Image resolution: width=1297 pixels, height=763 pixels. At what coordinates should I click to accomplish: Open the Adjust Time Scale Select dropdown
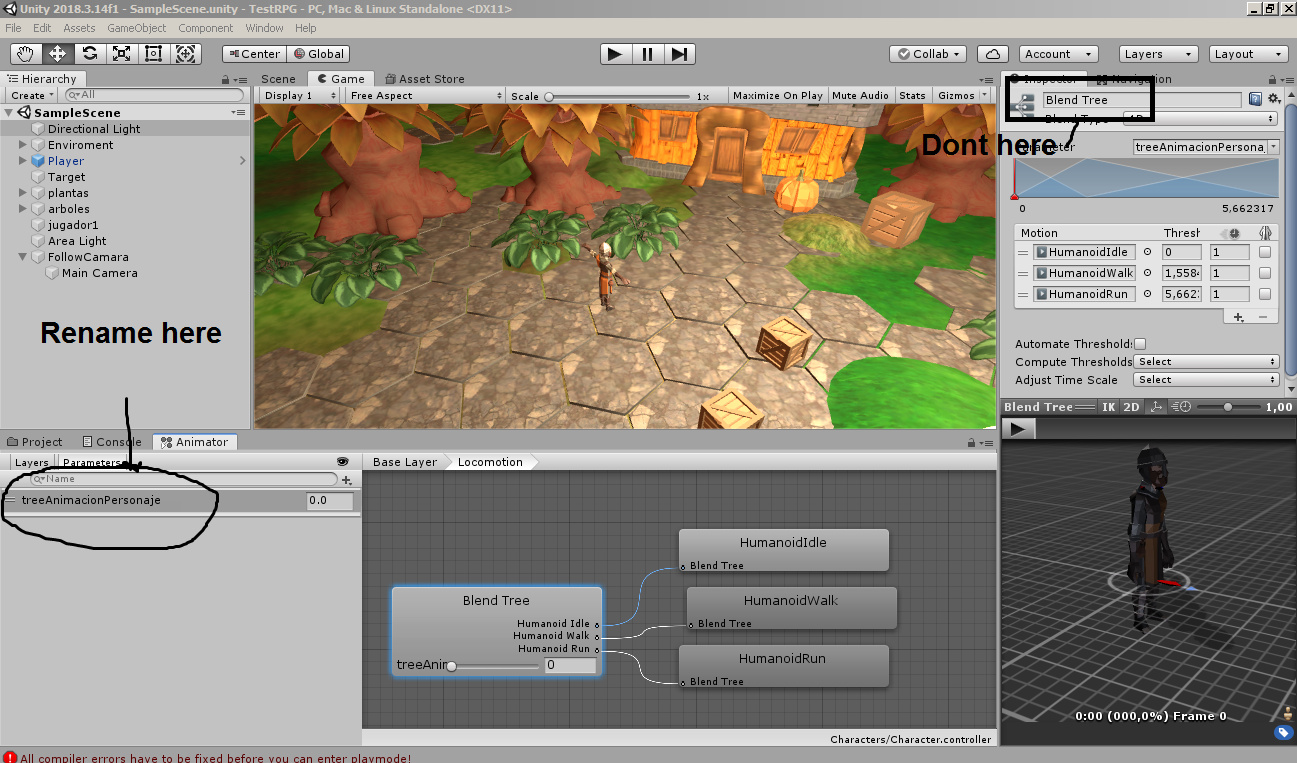[1205, 379]
